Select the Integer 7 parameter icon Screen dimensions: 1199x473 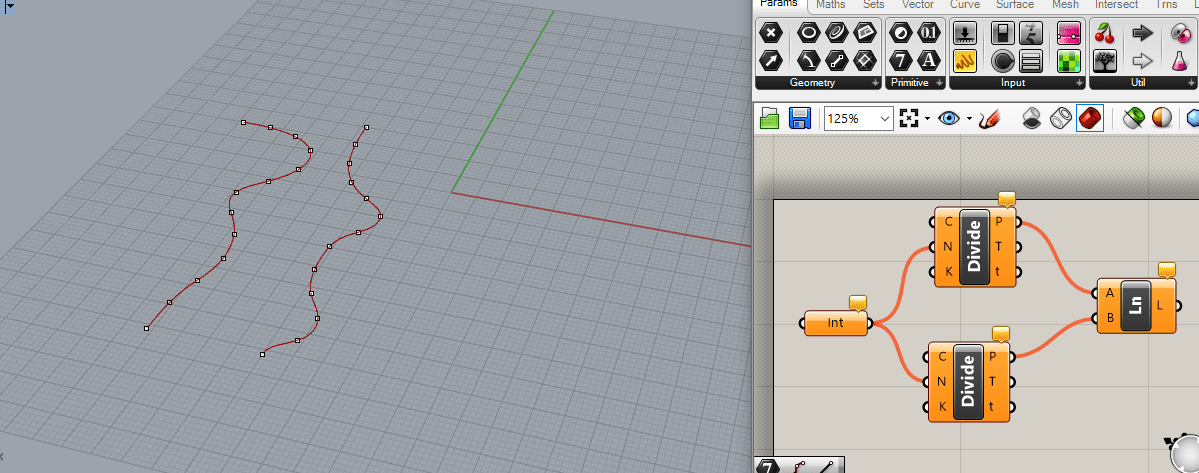coord(901,60)
